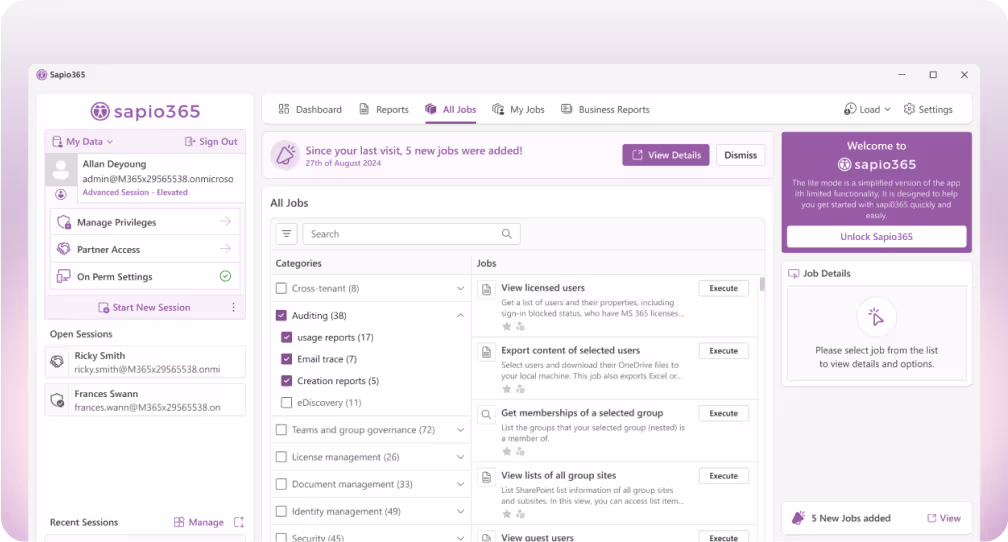The width and height of the screenshot is (1008, 542).
Task: Click document icon for Export content job
Action: click(x=487, y=352)
